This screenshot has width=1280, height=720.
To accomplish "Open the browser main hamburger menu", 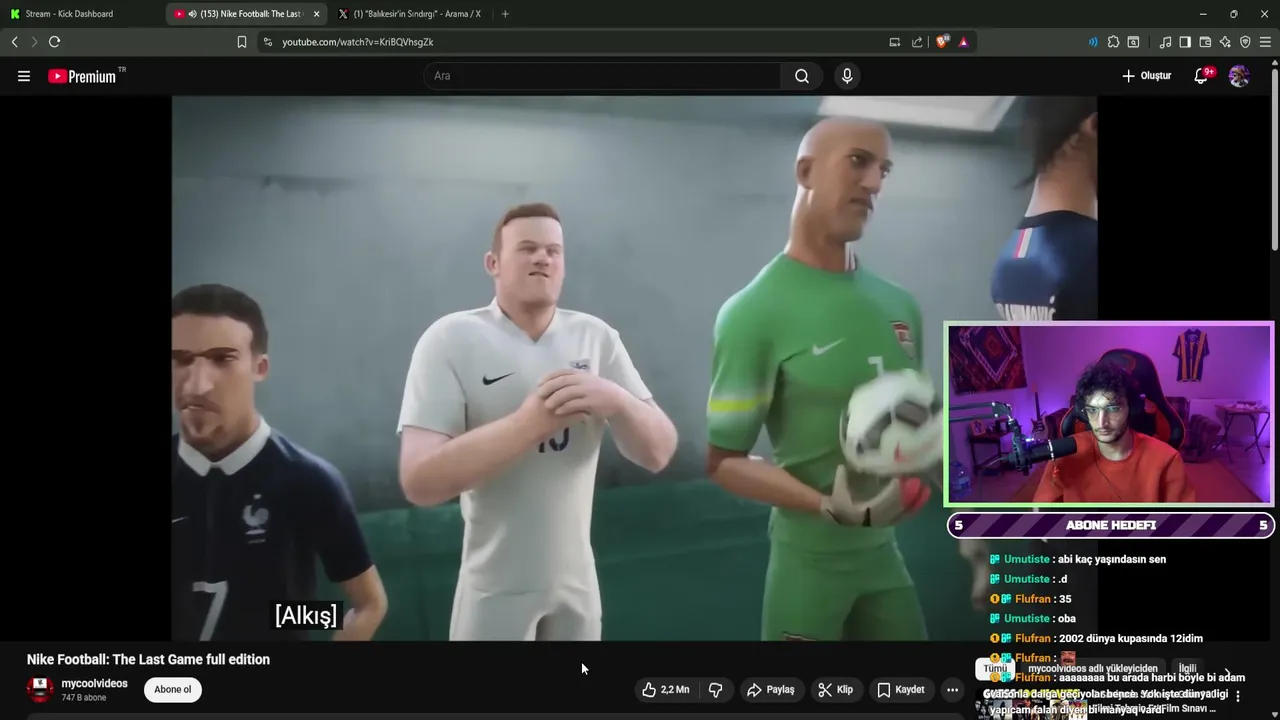I will (1265, 42).
